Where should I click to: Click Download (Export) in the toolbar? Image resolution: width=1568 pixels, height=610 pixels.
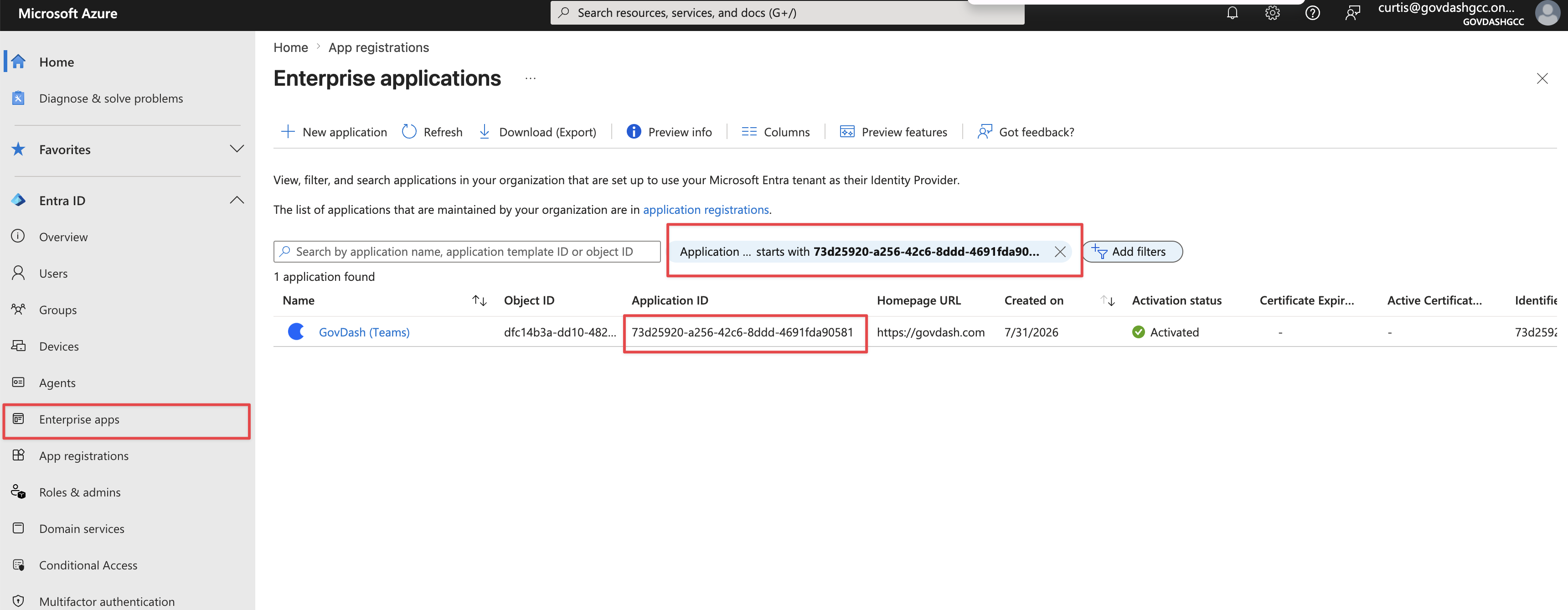[537, 132]
